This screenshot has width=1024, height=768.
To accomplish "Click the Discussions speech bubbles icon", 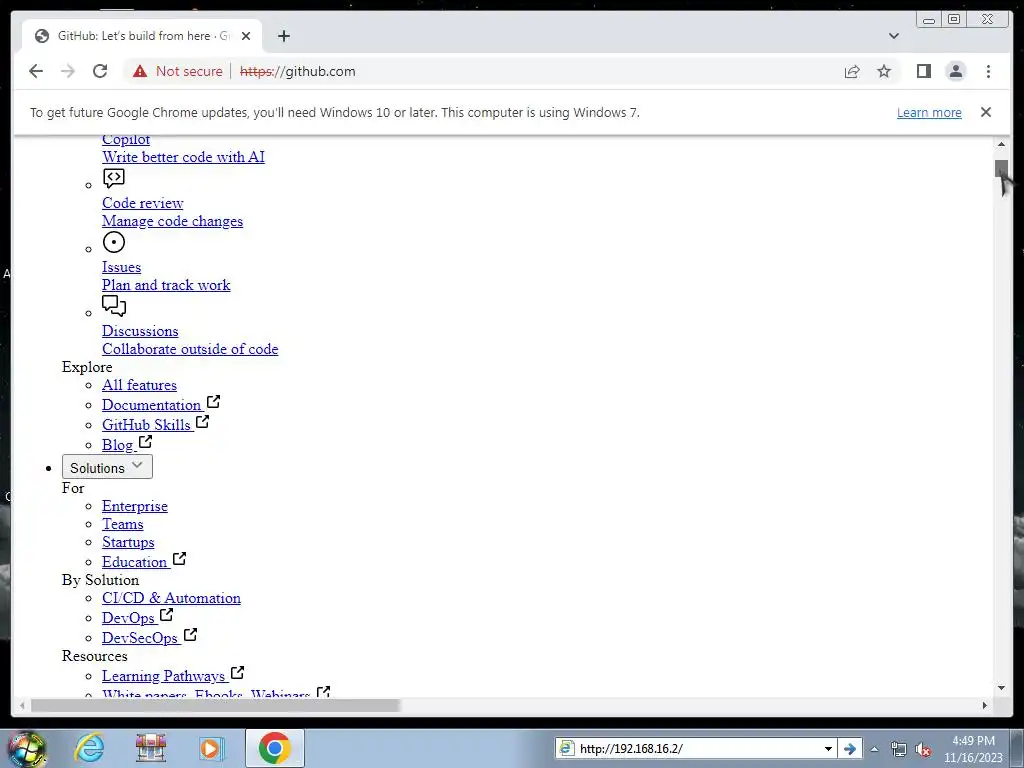I will coord(114,306).
